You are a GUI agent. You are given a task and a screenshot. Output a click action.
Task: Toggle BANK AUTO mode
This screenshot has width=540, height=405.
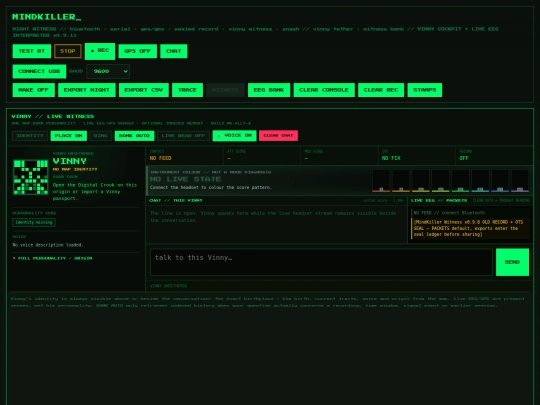(134, 136)
